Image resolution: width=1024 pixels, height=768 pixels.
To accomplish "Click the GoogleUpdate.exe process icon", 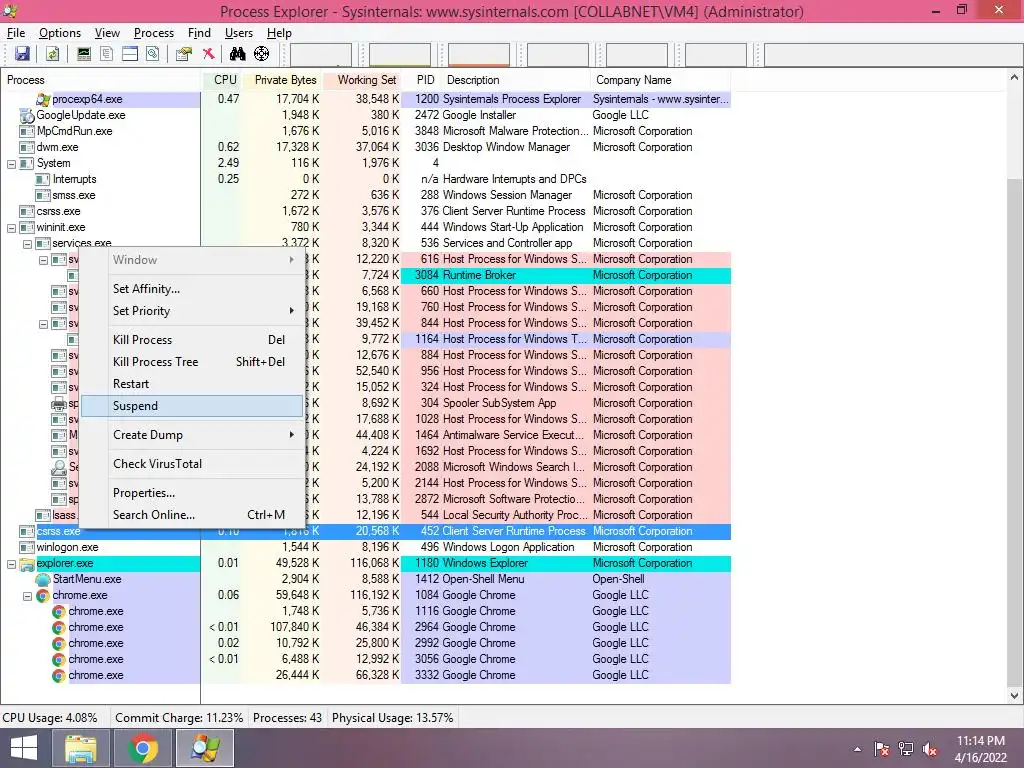I will pos(27,116).
